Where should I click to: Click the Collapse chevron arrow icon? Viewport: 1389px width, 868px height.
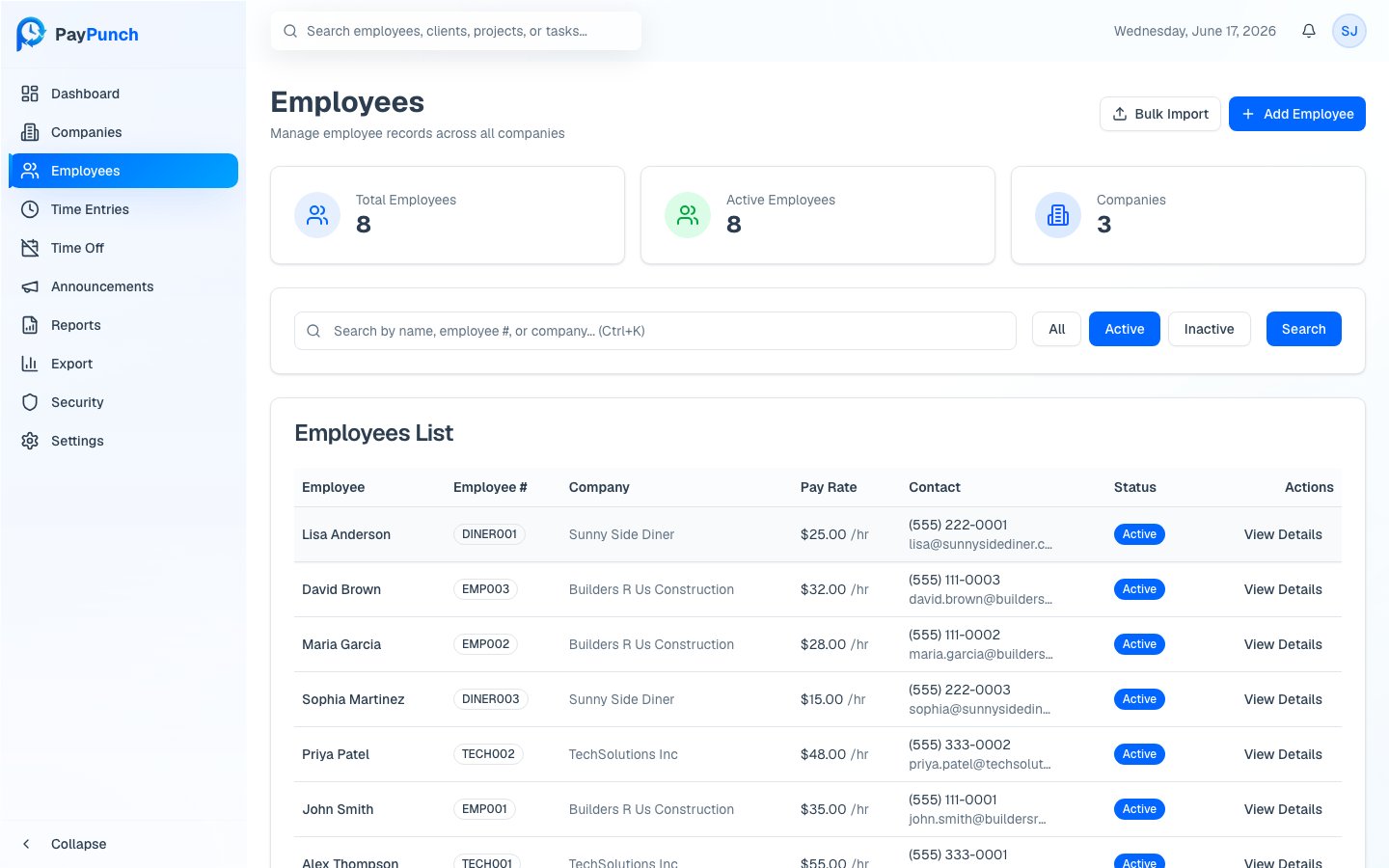[27, 844]
